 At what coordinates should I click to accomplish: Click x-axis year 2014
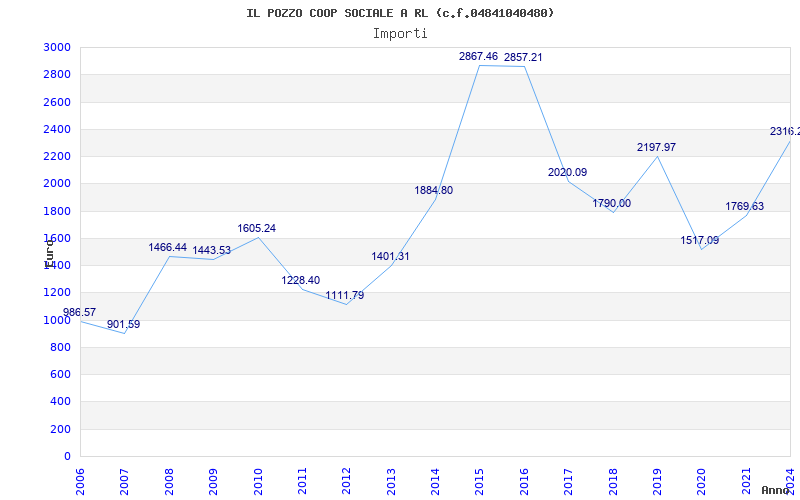[x=435, y=482]
